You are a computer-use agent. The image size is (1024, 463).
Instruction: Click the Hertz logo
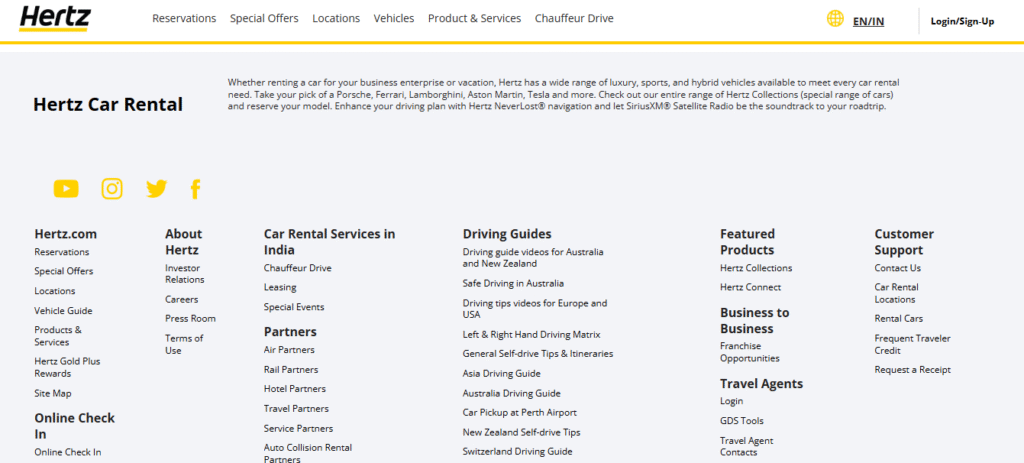(55, 19)
